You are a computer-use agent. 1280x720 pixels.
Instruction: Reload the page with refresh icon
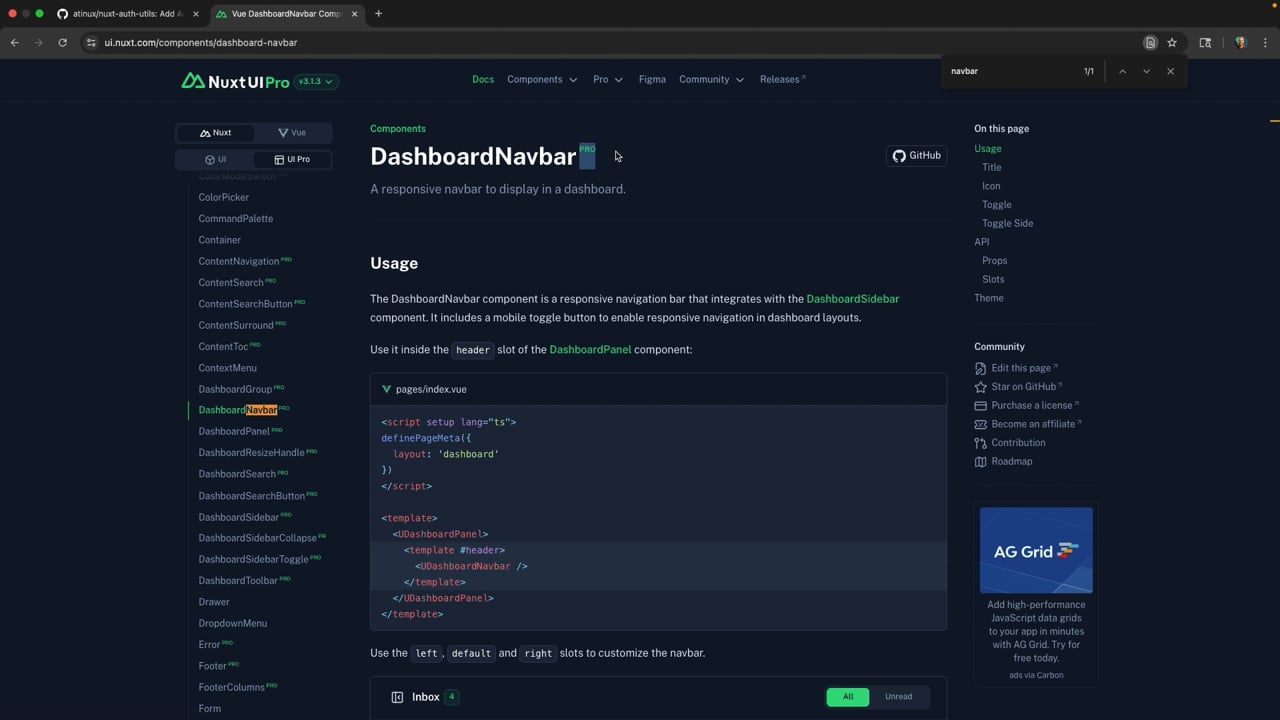[62, 43]
